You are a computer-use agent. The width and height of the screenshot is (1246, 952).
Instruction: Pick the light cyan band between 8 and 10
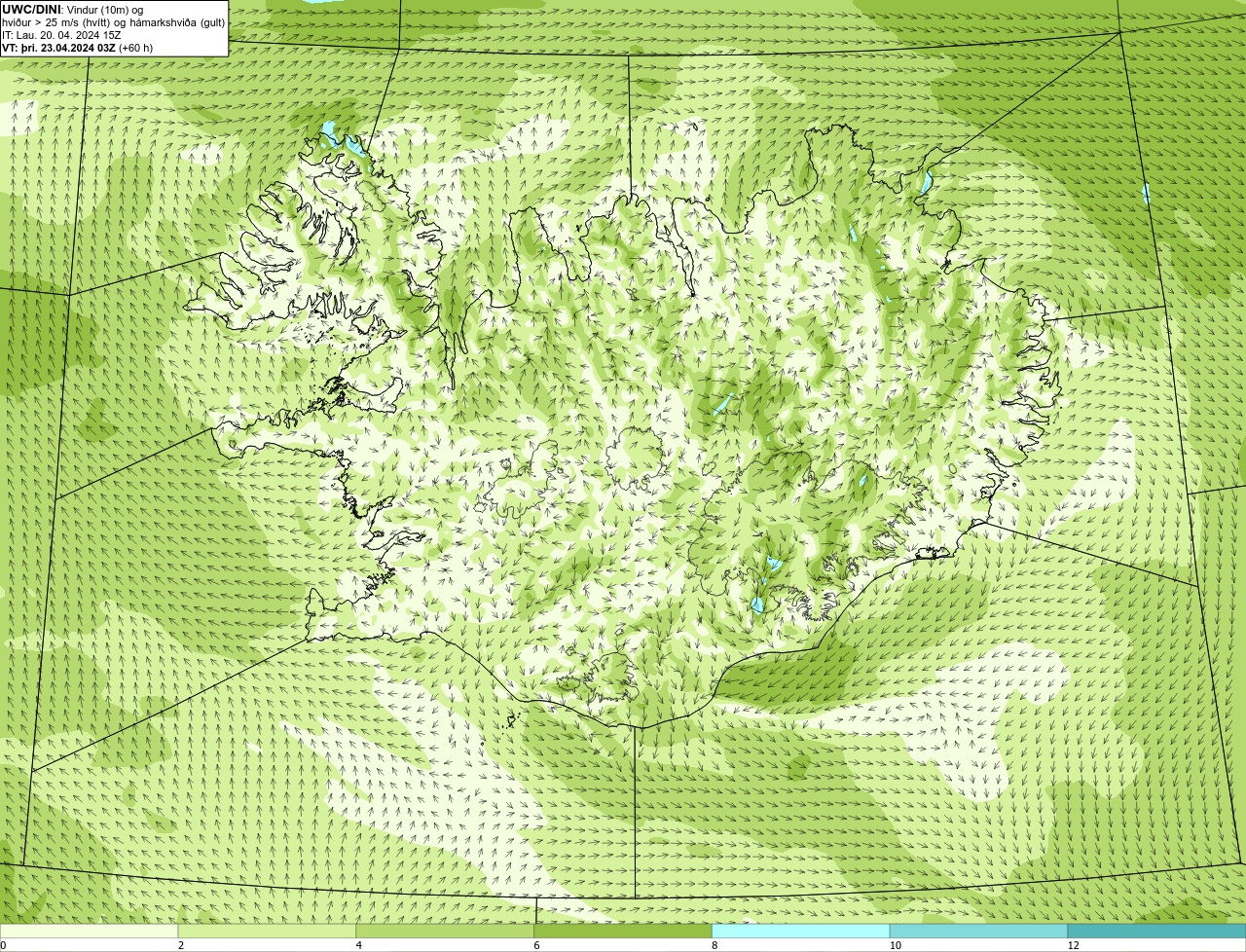tap(801, 931)
